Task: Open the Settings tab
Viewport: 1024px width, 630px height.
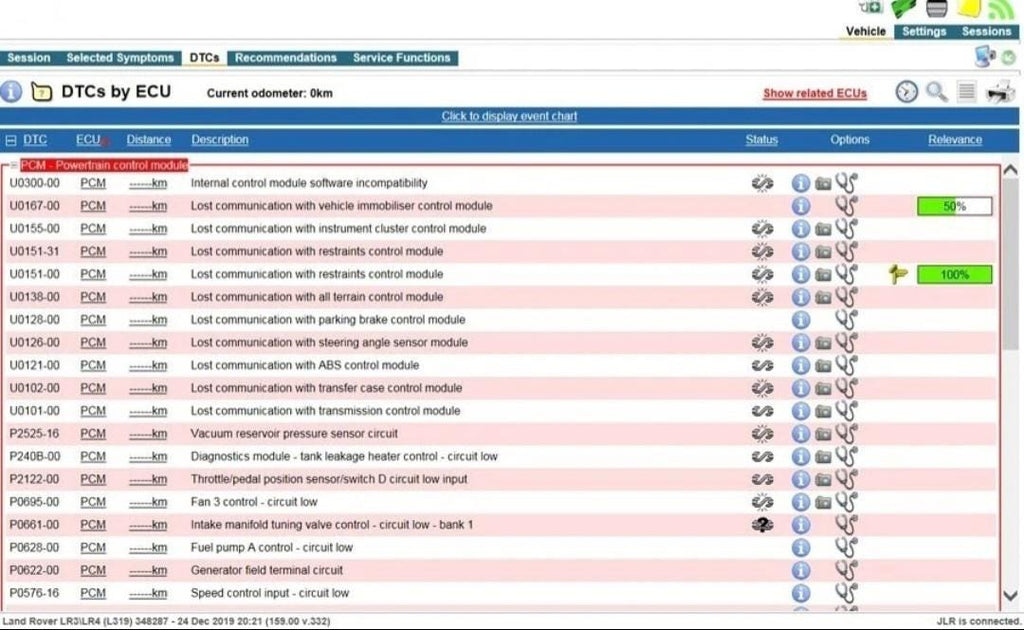Action: click(923, 31)
